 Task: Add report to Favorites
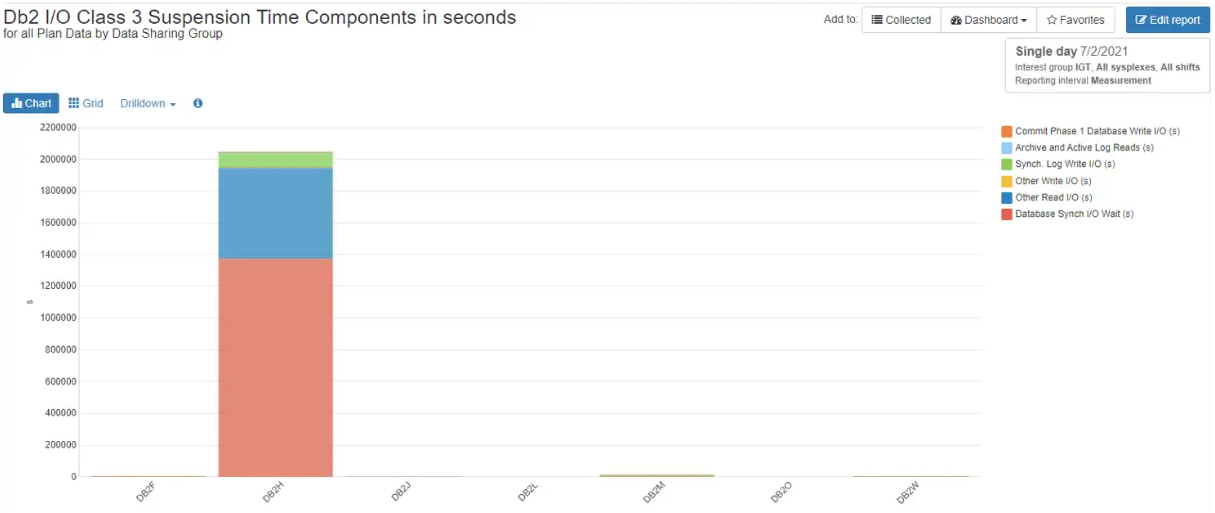[x=1076, y=20]
